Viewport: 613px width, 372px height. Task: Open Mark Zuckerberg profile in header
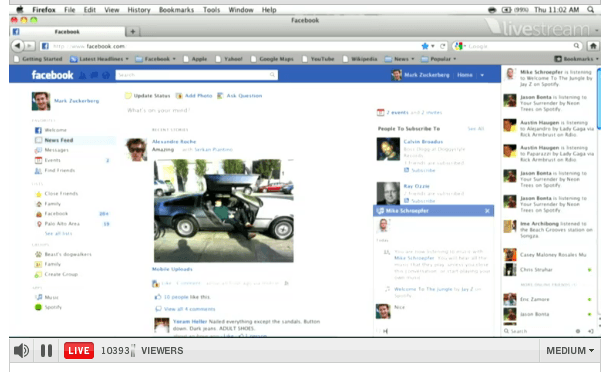pyautogui.click(x=421, y=75)
